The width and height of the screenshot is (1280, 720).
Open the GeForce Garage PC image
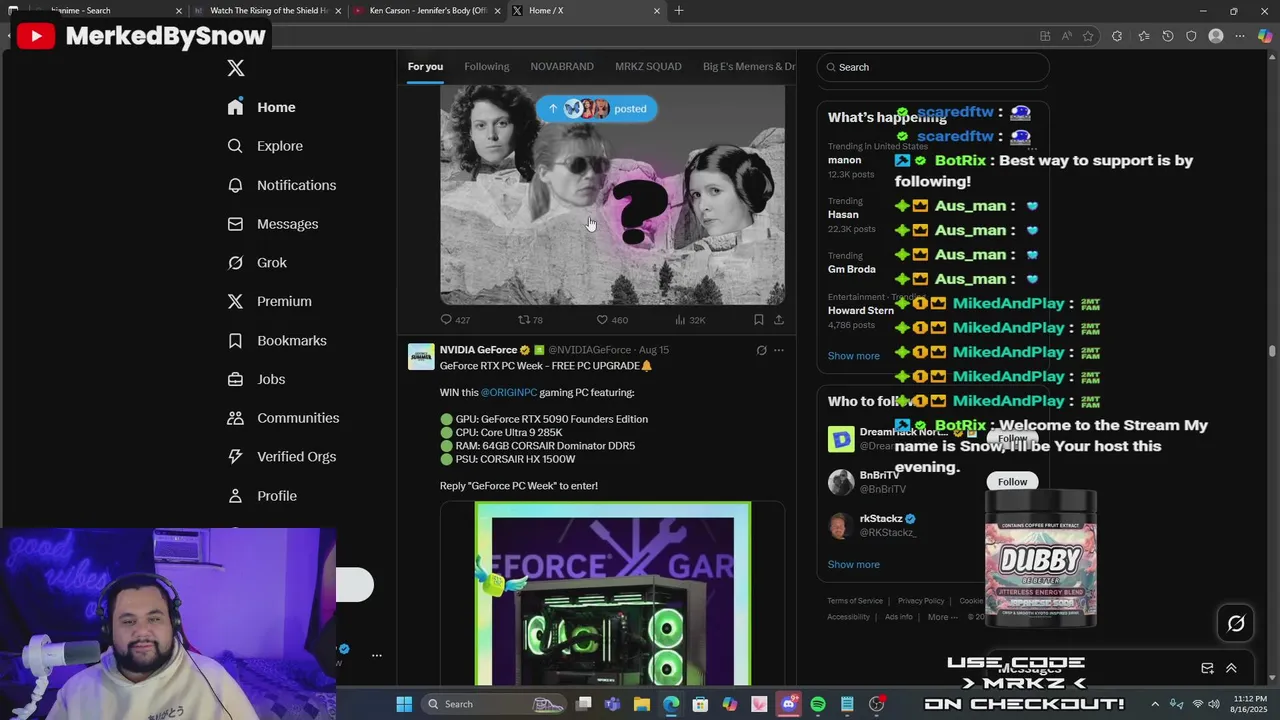click(612, 594)
